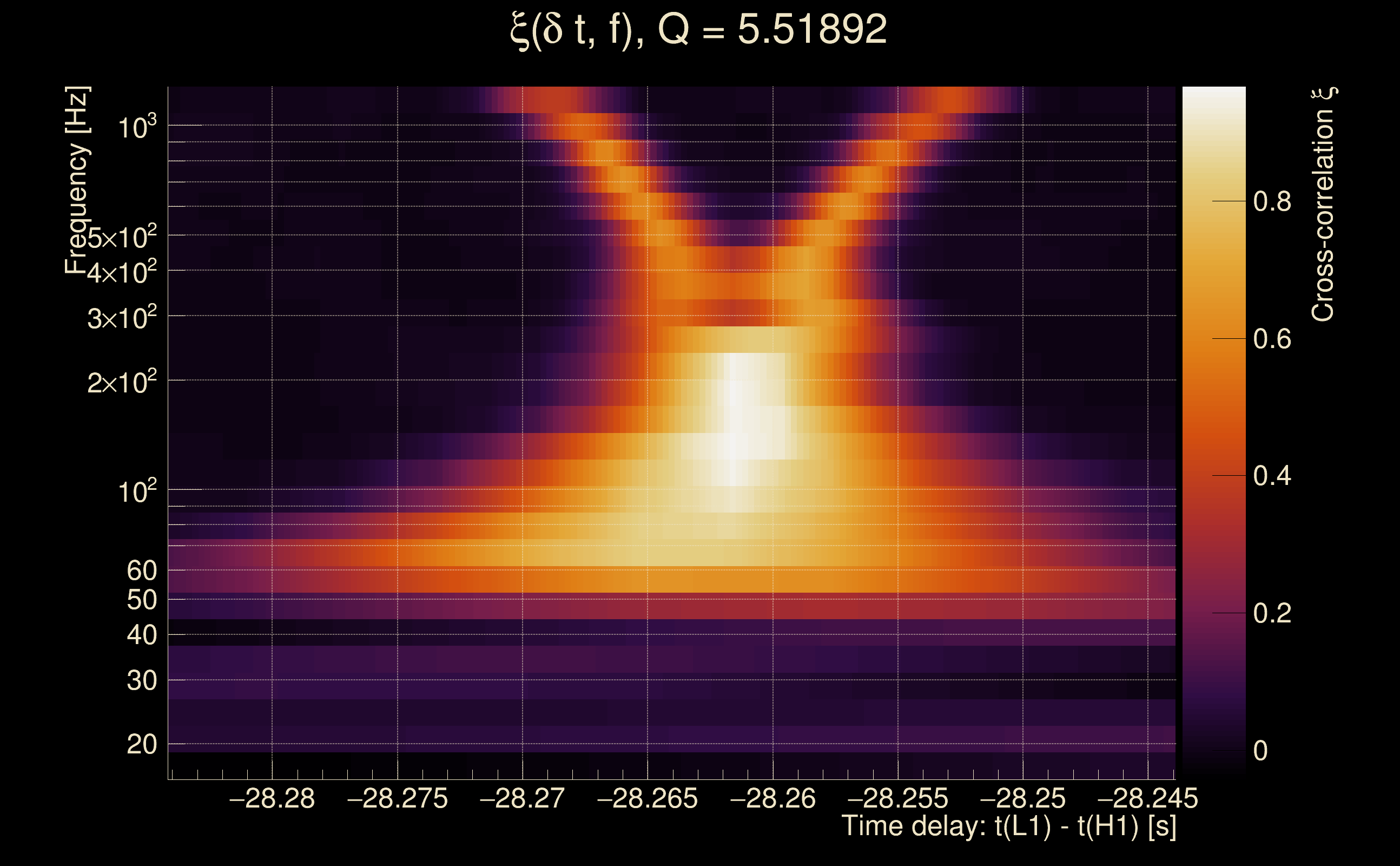The width and height of the screenshot is (1400, 866).
Task: Click the -28.245 time delay tick label
Action: point(1147,798)
